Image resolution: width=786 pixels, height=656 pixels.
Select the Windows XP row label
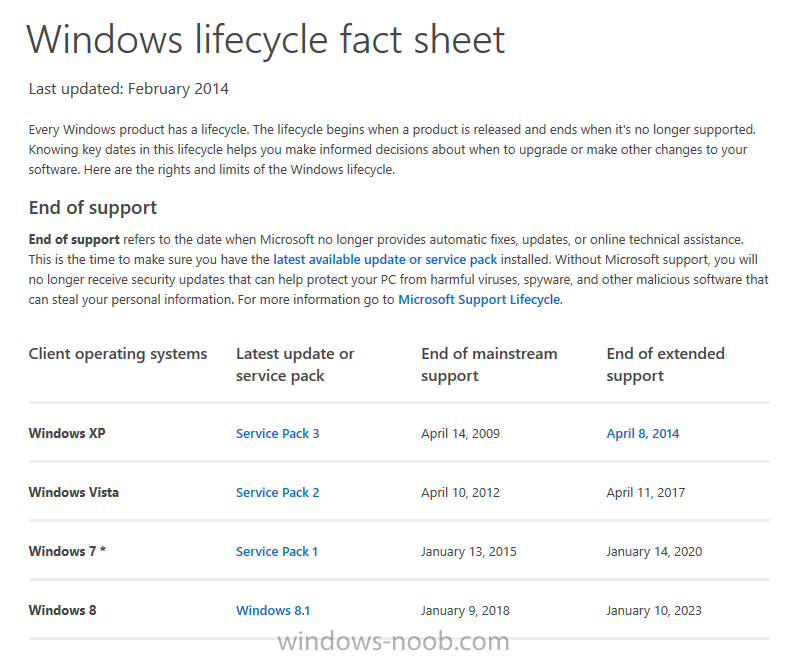pyautogui.click(x=67, y=433)
